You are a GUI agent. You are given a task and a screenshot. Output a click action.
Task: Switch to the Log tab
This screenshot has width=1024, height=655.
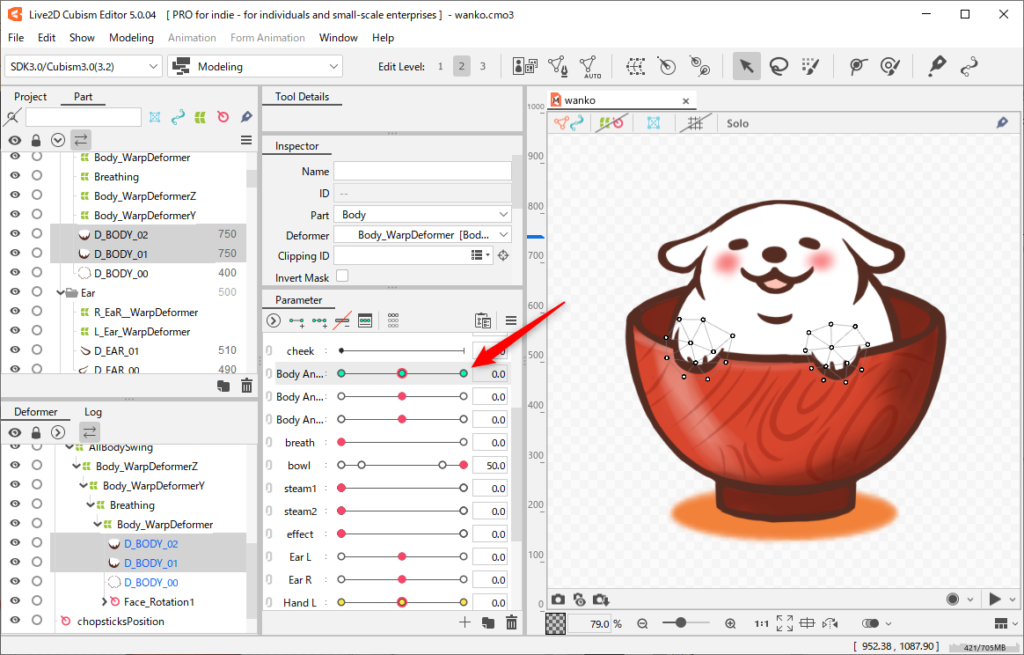coord(93,412)
